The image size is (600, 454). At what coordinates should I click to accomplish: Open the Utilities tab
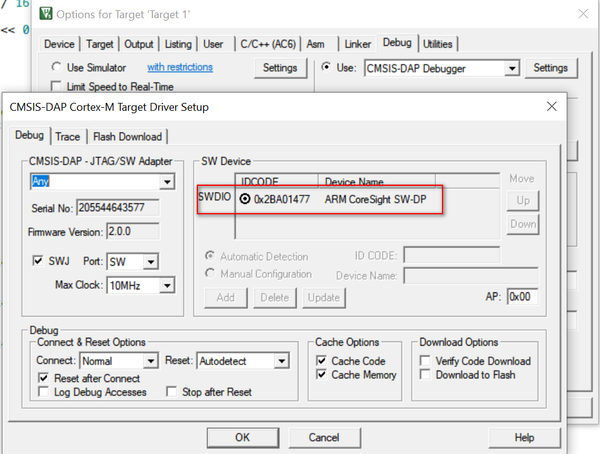[x=437, y=44]
